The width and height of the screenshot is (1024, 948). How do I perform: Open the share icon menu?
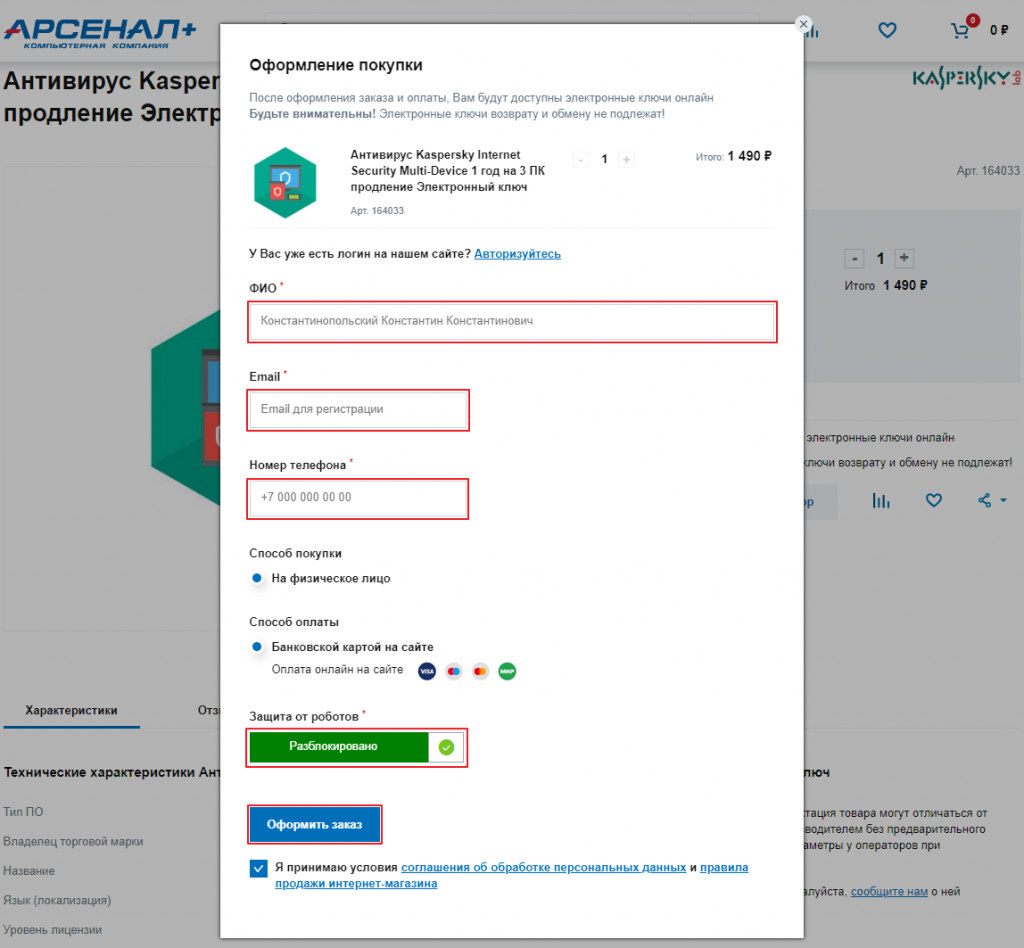[x=991, y=501]
